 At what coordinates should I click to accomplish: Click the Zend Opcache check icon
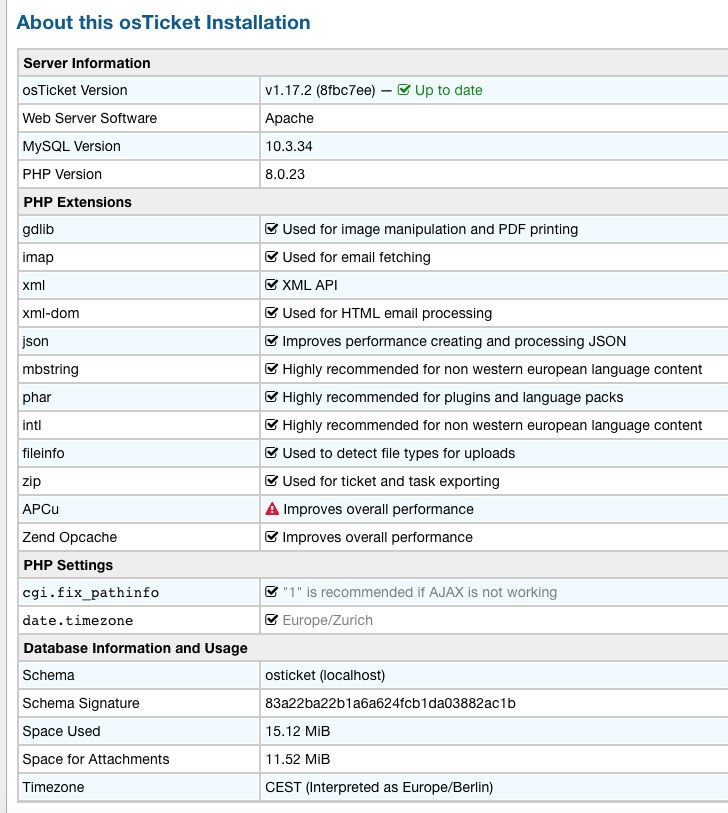pos(272,537)
